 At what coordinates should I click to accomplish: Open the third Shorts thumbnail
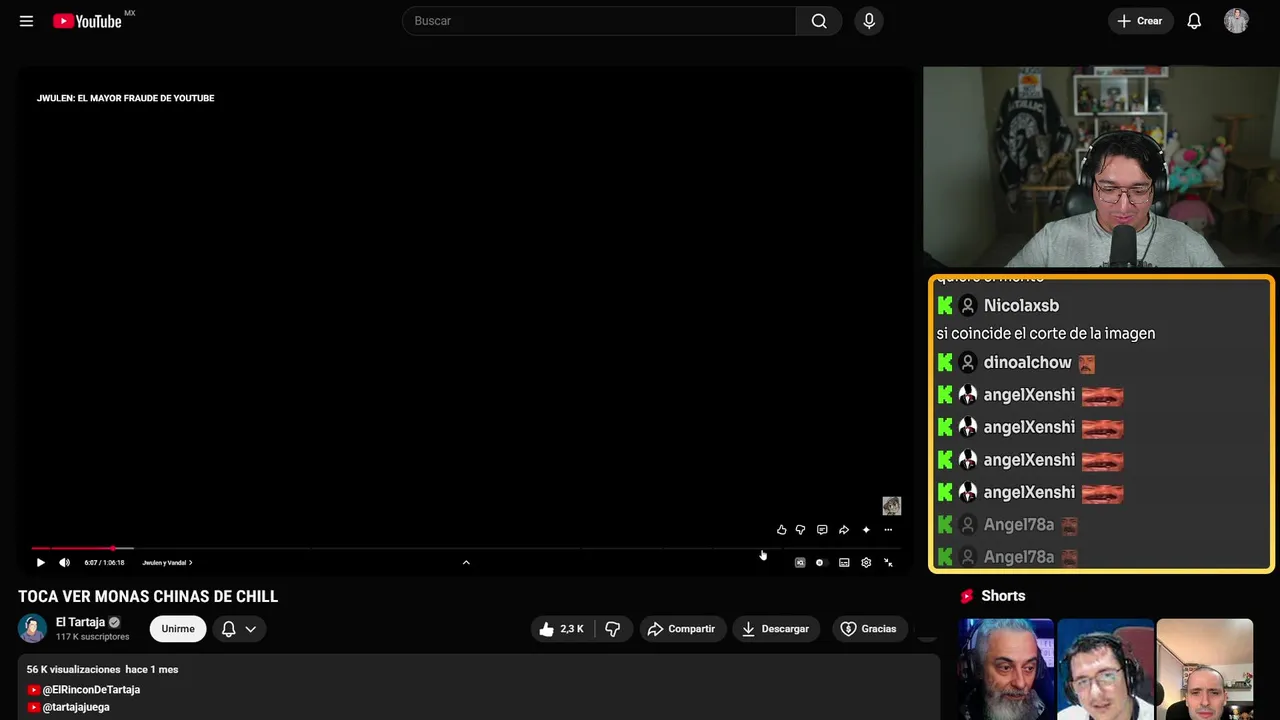coord(1204,669)
